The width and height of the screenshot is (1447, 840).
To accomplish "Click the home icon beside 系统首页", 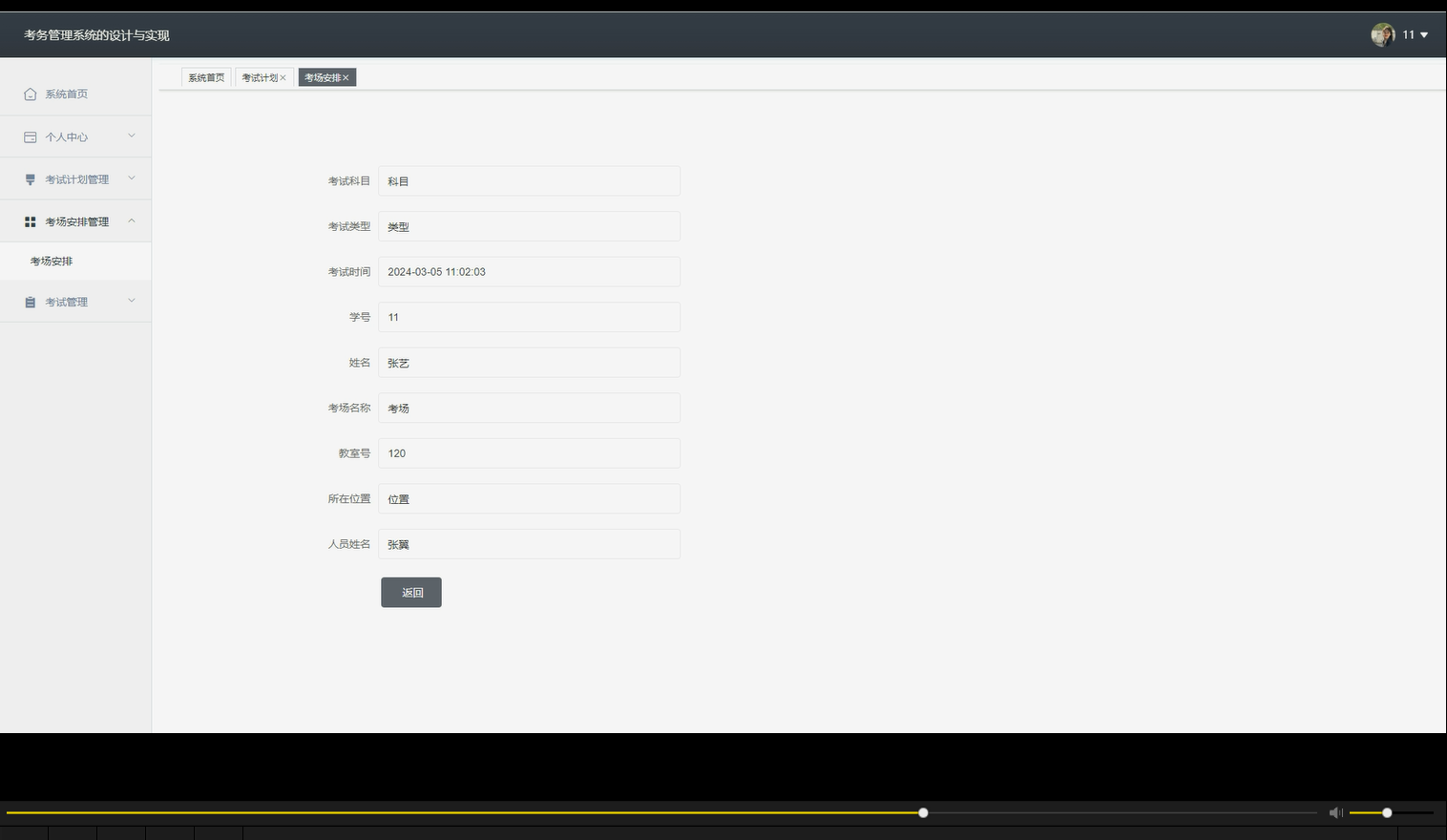I will 30,94.
